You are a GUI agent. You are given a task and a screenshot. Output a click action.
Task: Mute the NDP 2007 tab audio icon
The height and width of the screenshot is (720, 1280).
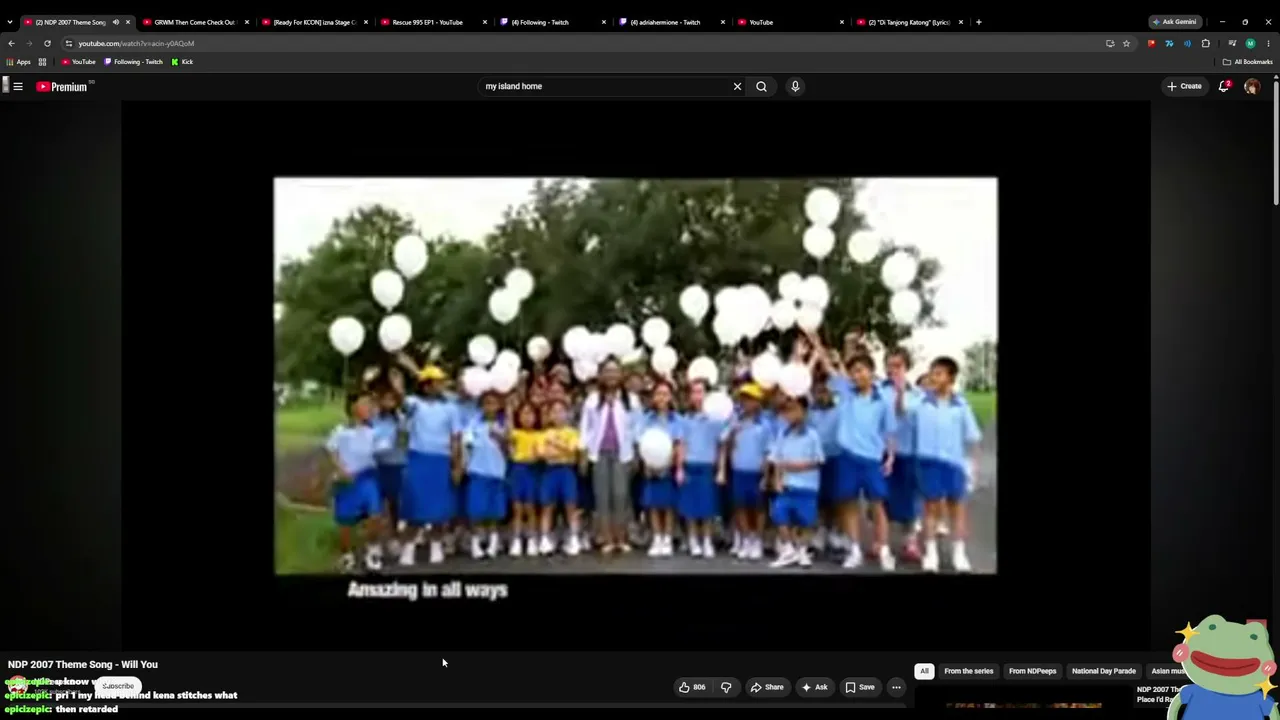click(115, 22)
